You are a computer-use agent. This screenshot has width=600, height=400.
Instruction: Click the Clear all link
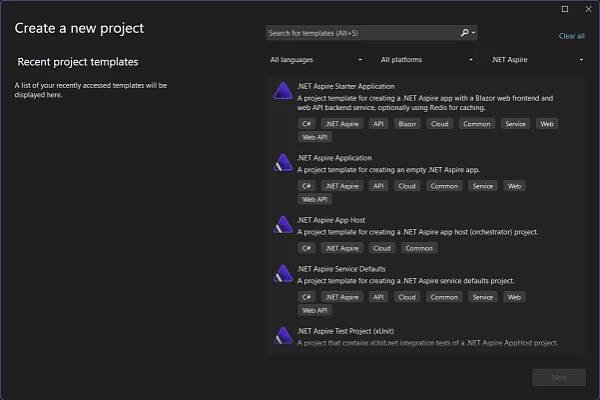[571, 36]
